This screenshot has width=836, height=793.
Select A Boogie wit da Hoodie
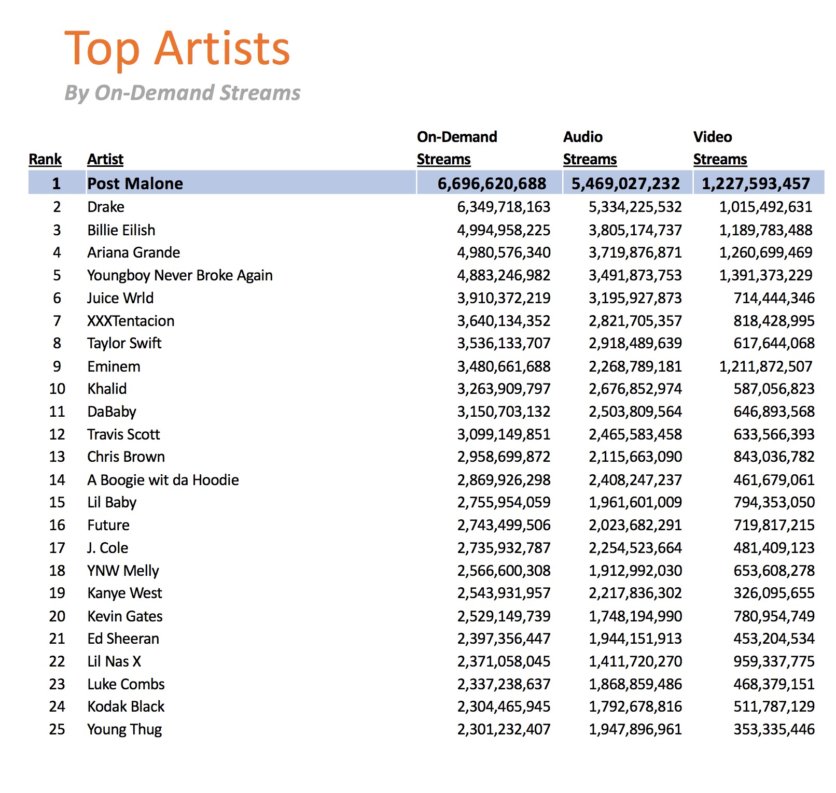tap(163, 480)
